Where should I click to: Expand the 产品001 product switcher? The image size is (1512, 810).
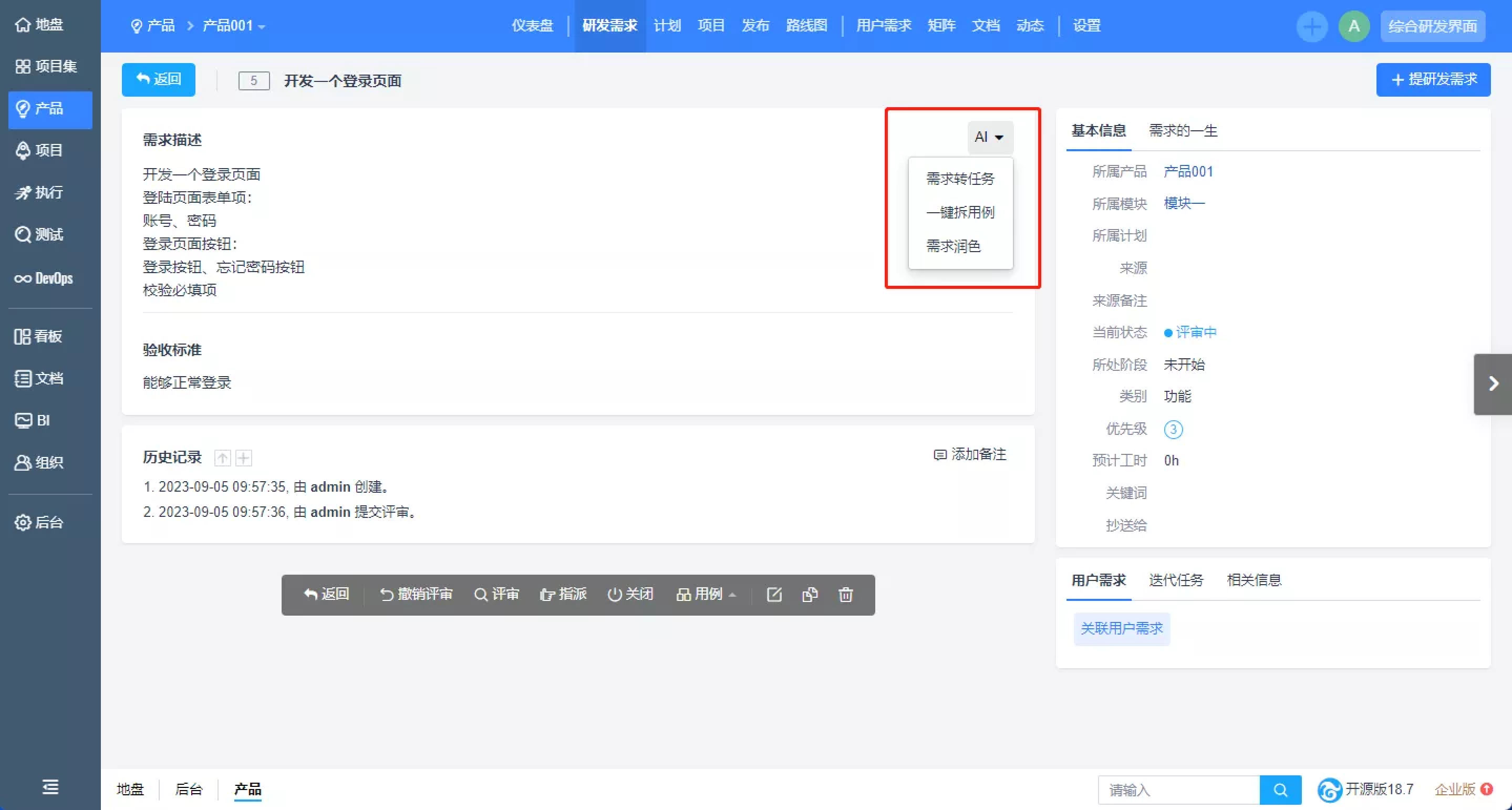click(234, 26)
